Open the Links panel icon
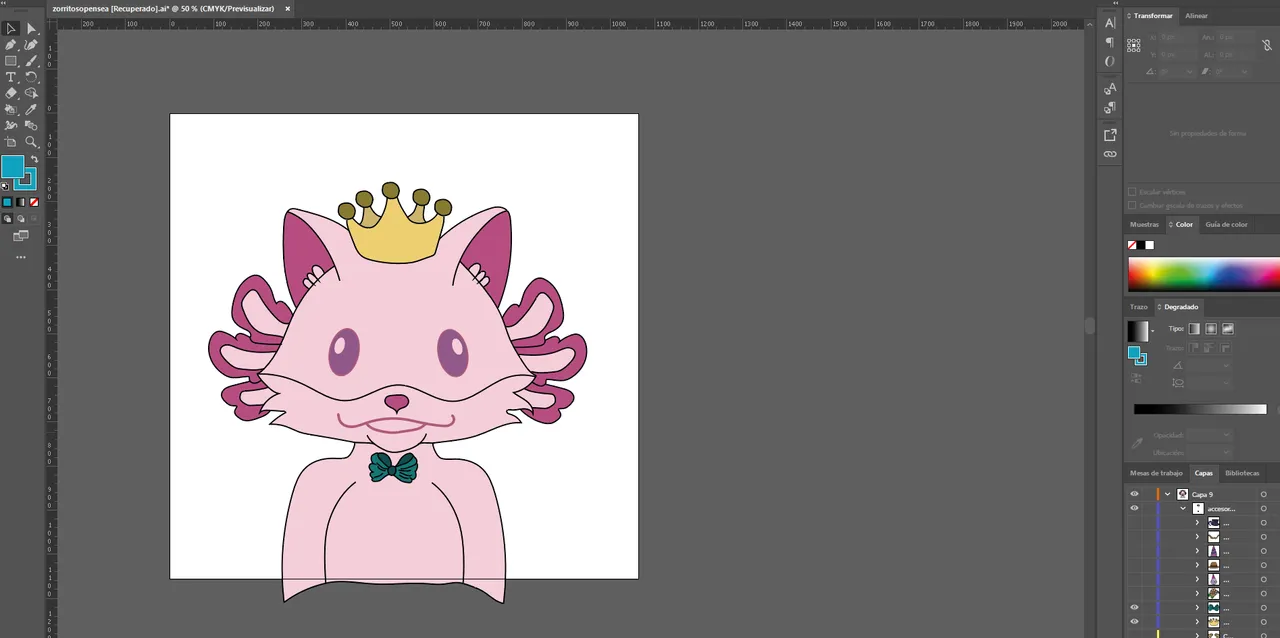1280x638 pixels. pyautogui.click(x=1110, y=154)
